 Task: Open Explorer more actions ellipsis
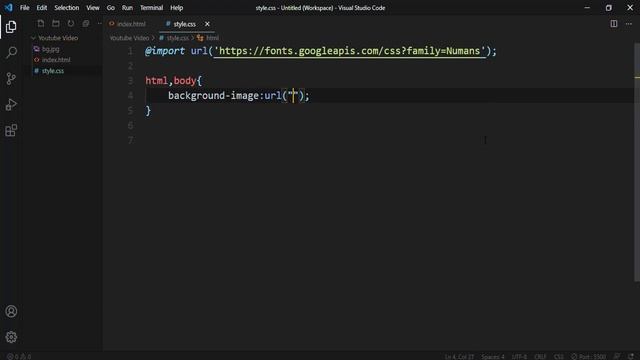coord(100,24)
